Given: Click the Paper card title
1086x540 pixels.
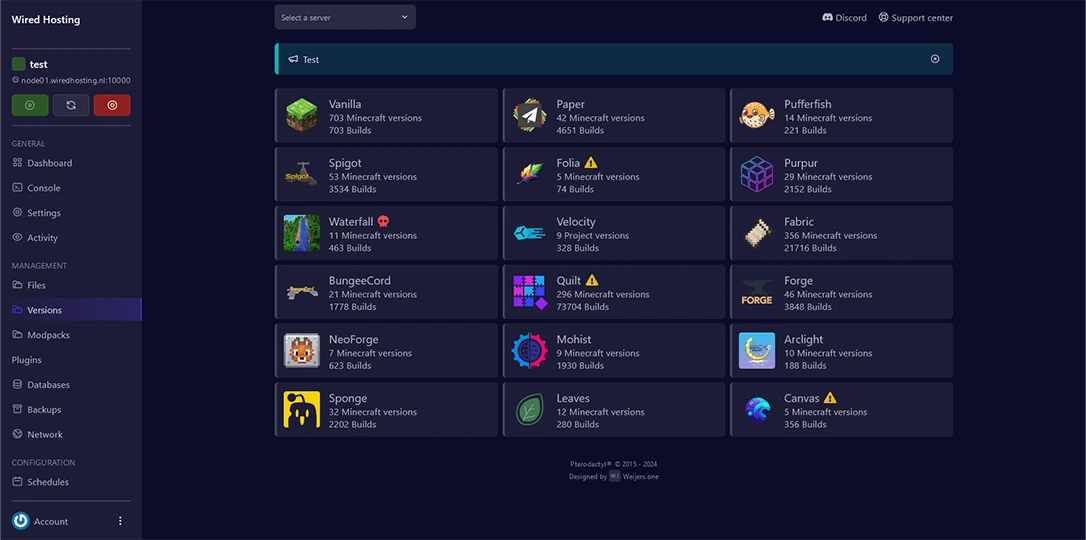Looking at the screenshot, I should click(x=571, y=104).
